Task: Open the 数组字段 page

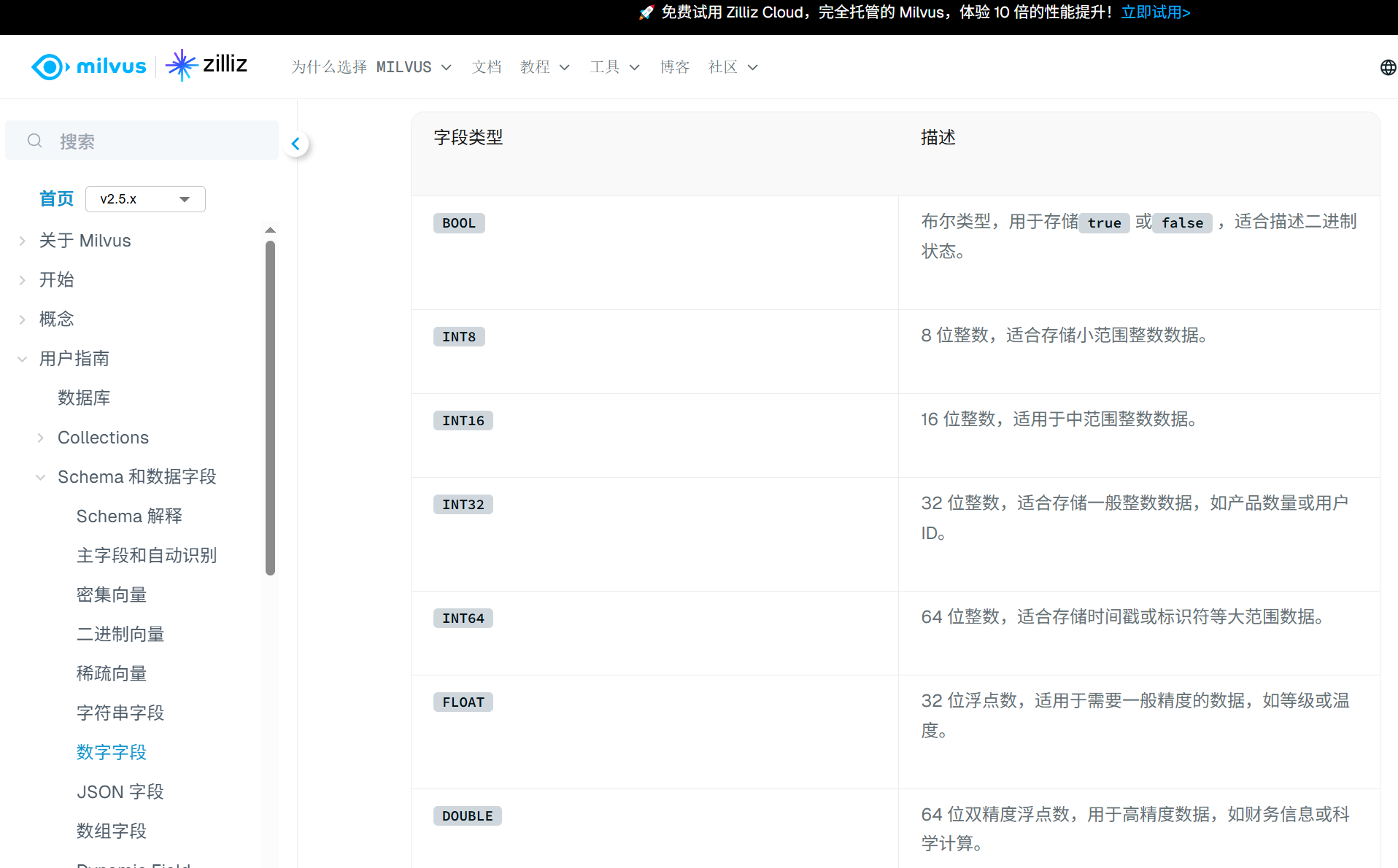Action: click(x=112, y=831)
